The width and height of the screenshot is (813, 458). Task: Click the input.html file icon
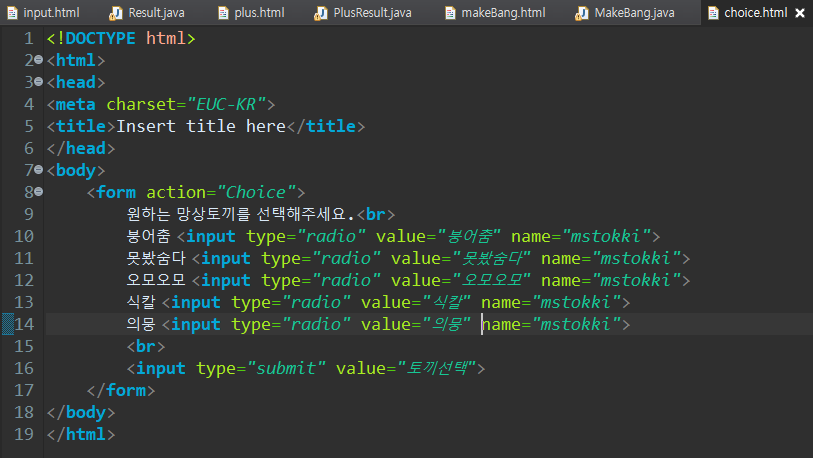(x=12, y=13)
